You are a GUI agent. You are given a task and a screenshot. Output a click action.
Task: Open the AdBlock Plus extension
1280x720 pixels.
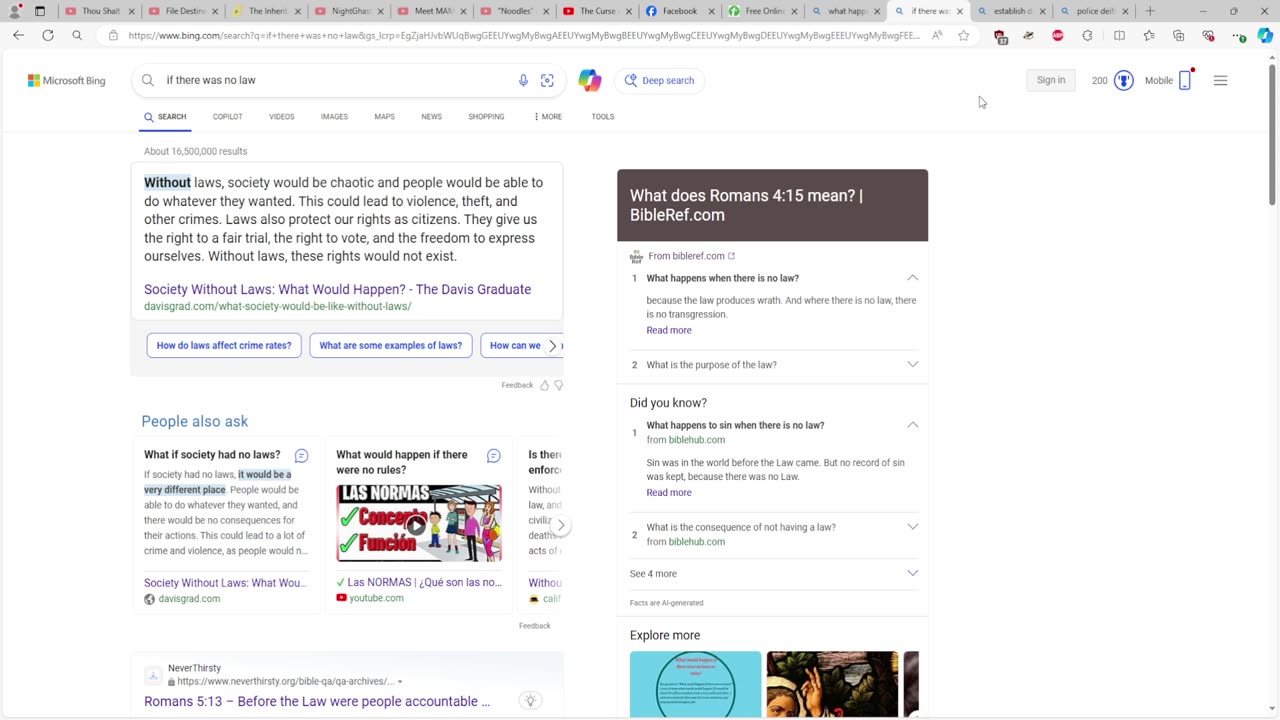pyautogui.click(x=1058, y=35)
